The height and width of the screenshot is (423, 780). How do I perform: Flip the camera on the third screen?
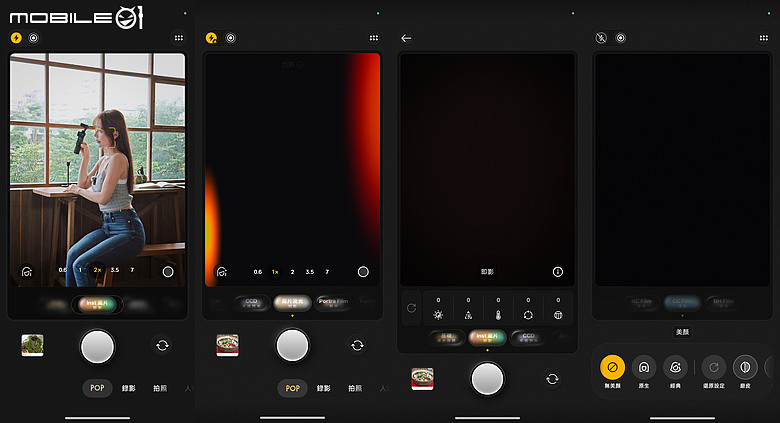point(552,379)
